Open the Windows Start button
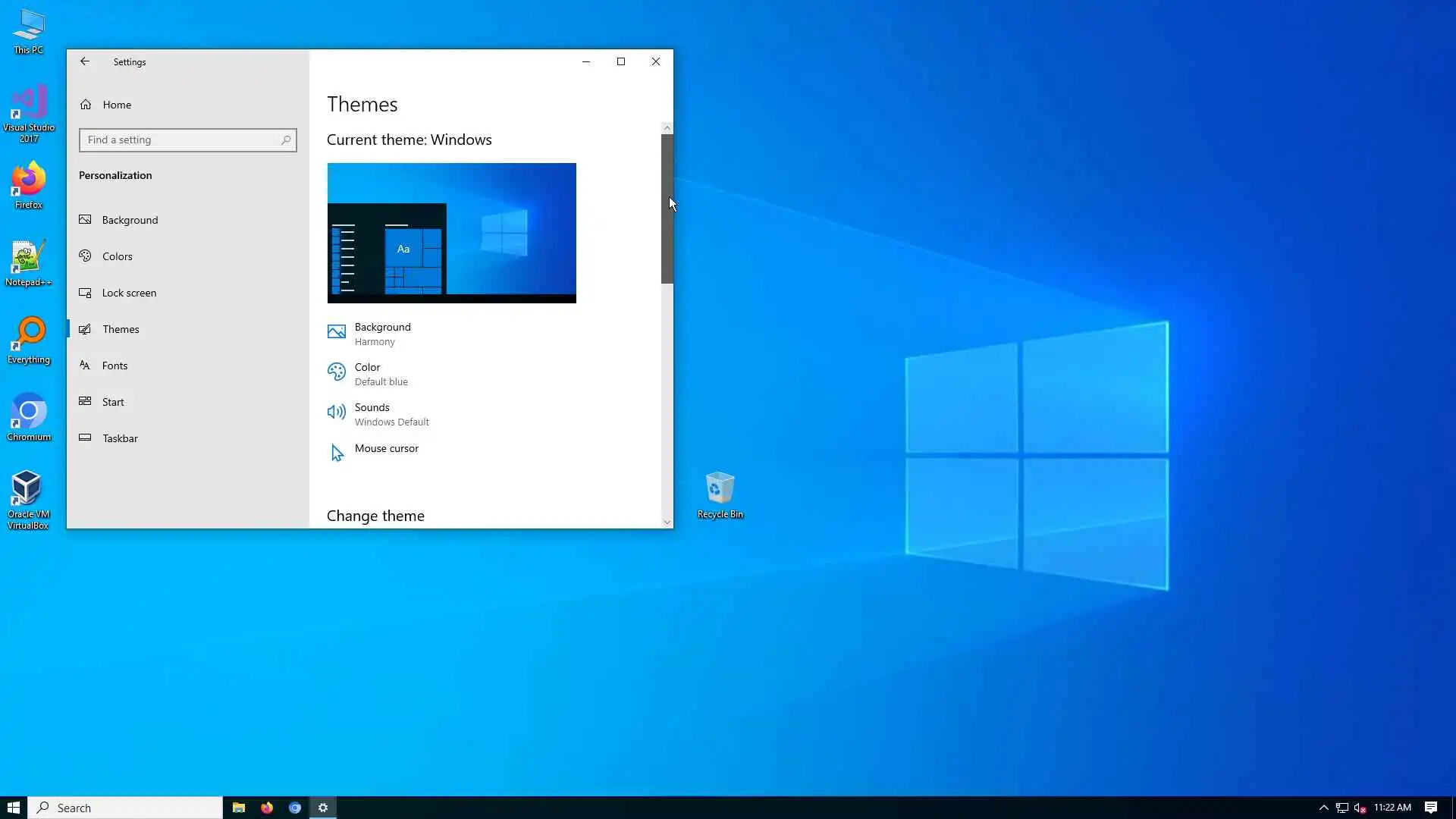Viewport: 1456px width, 819px height. pos(14,808)
